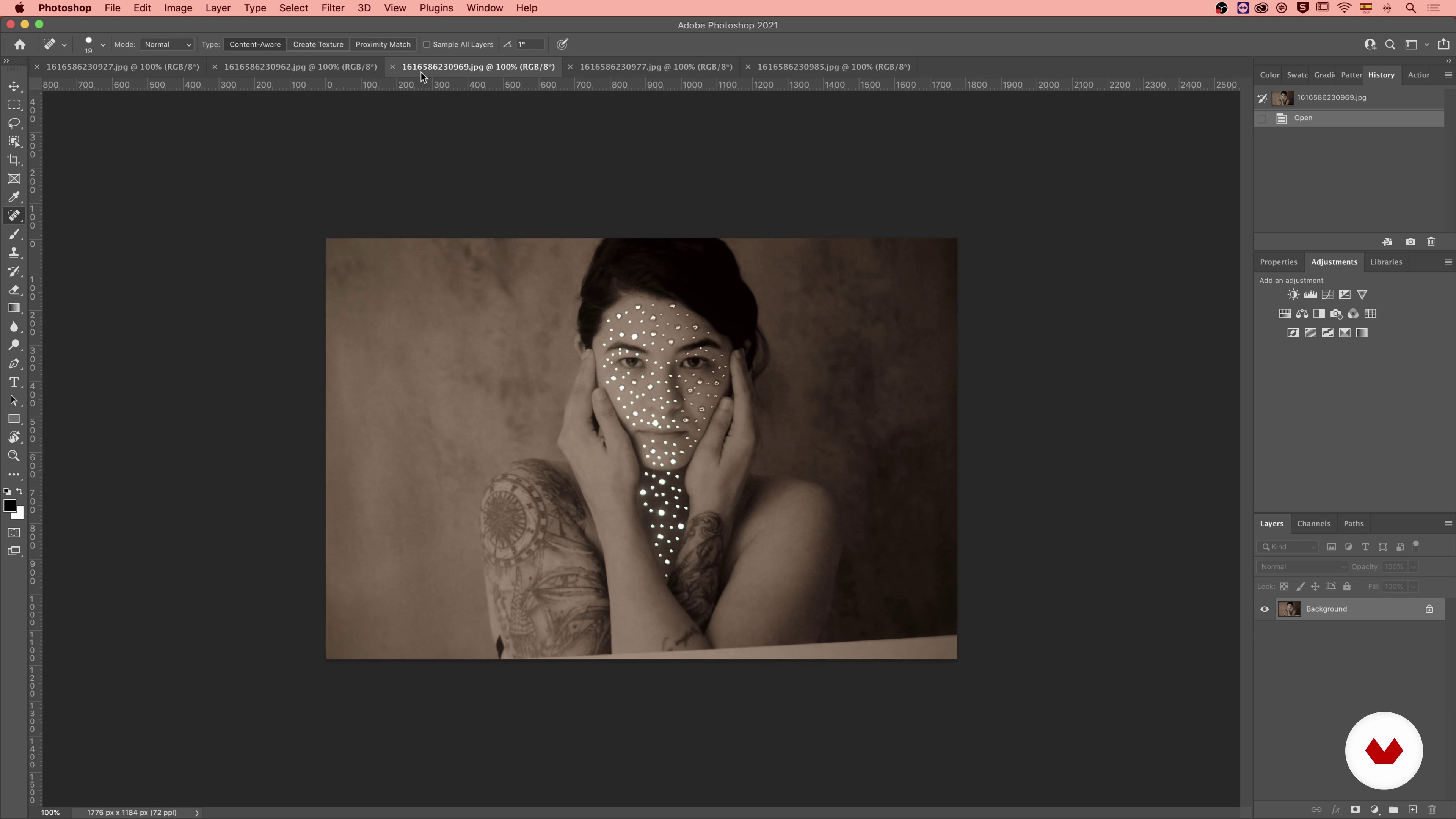Toggle lock image pixels brush icon
The image size is (1456, 819).
1300,587
